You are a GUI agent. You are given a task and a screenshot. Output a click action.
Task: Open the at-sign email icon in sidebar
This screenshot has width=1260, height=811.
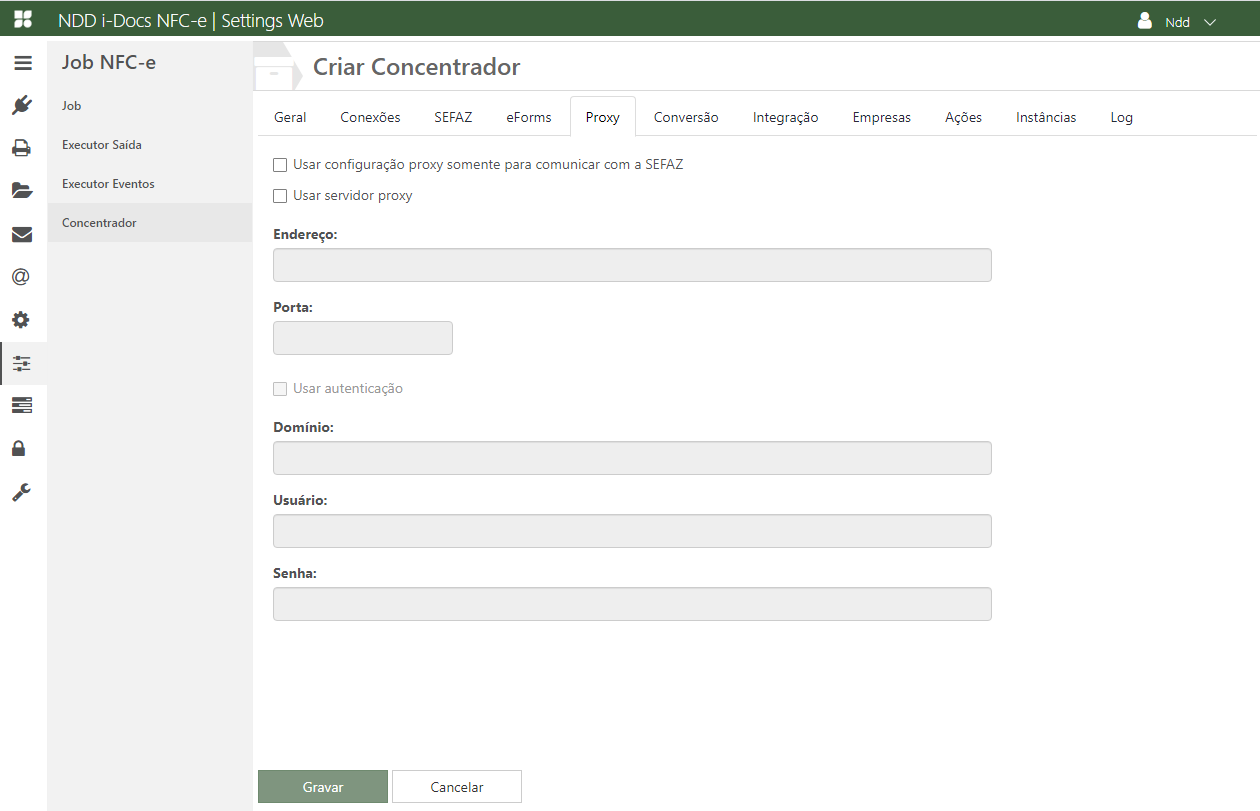[21, 277]
